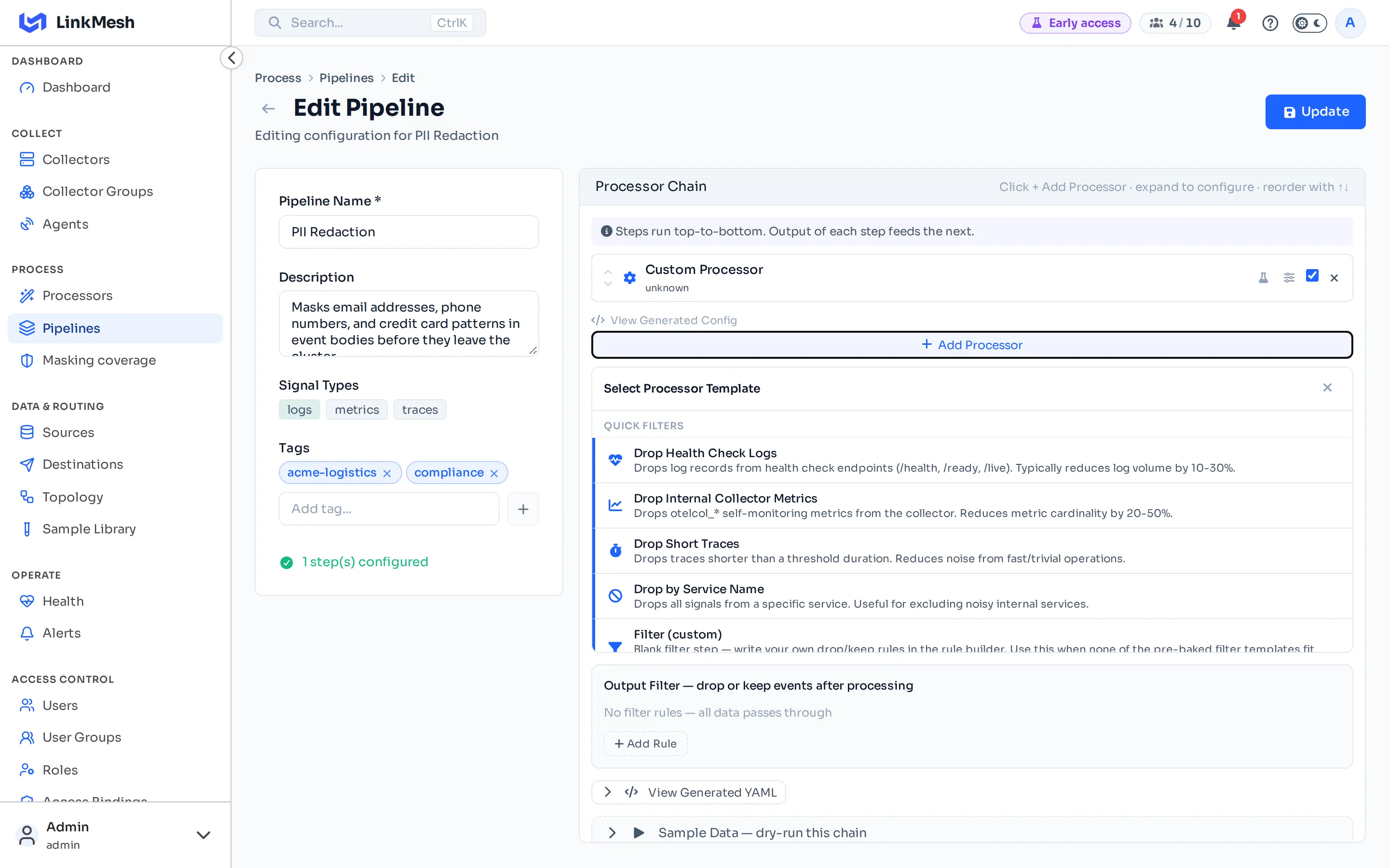Click the Add tag input field
The image size is (1389, 868).
point(389,509)
